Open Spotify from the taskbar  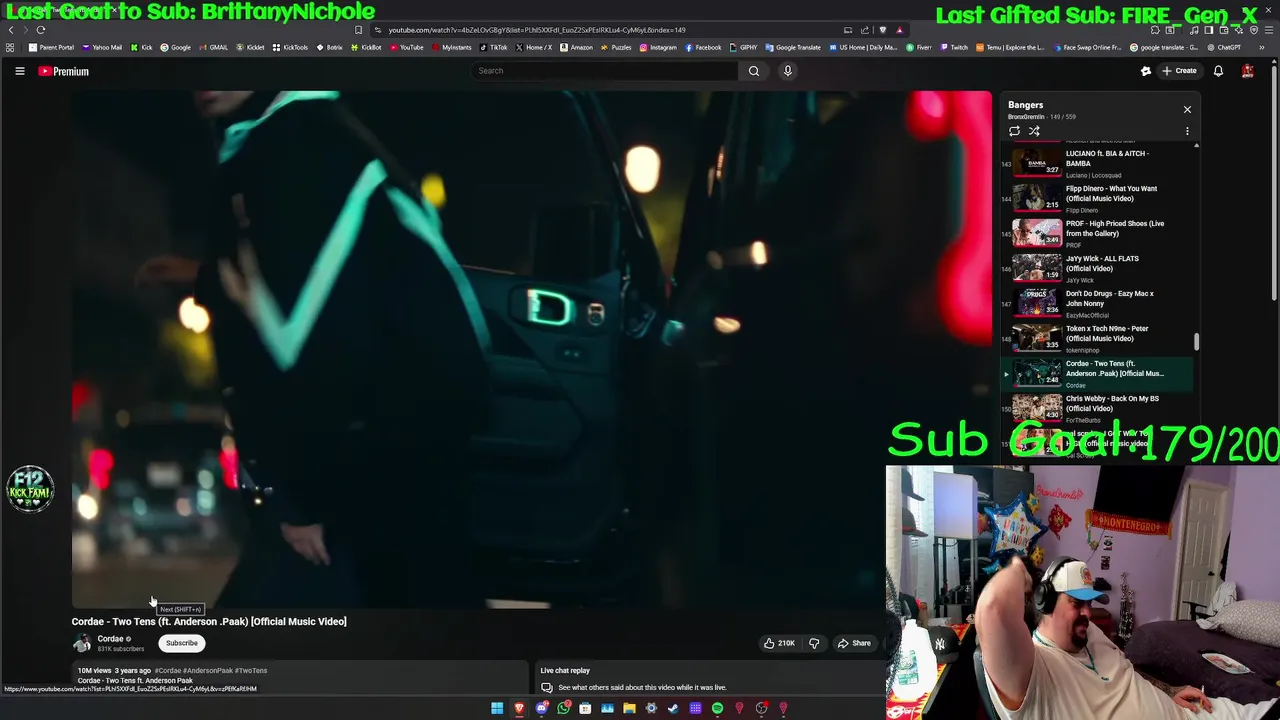717,708
